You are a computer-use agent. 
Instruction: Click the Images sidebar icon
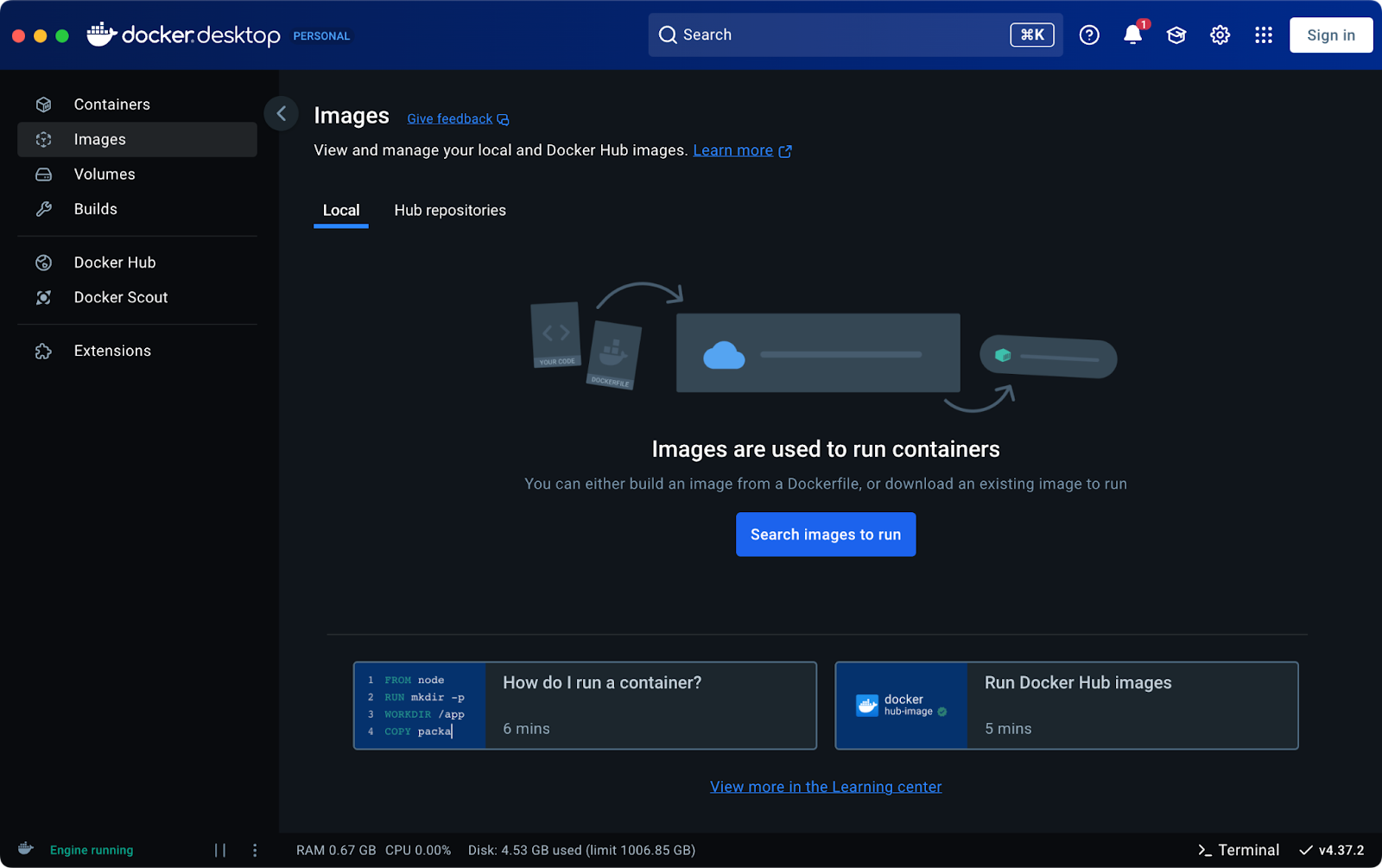point(43,139)
